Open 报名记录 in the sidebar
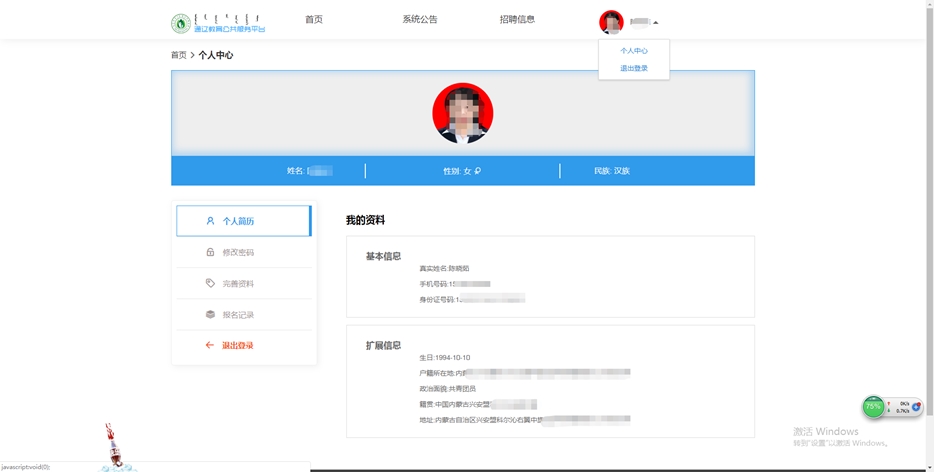Image resolution: width=934 pixels, height=472 pixels. [x=238, y=314]
